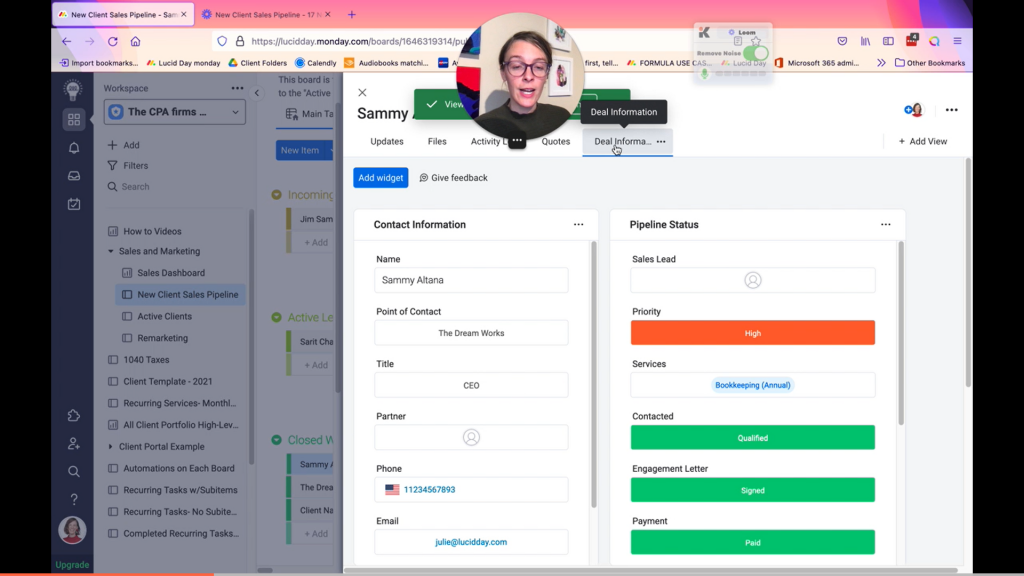Viewport: 1024px width, 576px height.
Task: Close the Sammy item panel with X
Action: (x=362, y=93)
